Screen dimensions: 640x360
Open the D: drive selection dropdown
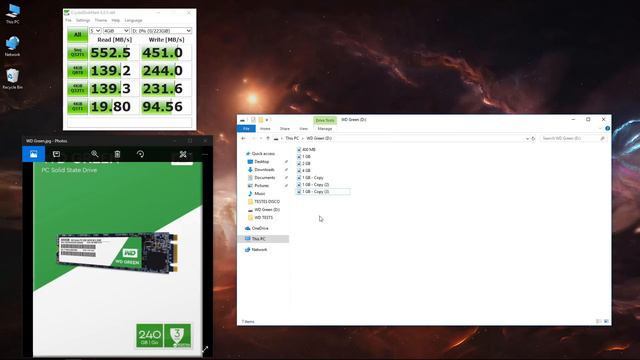click(161, 31)
